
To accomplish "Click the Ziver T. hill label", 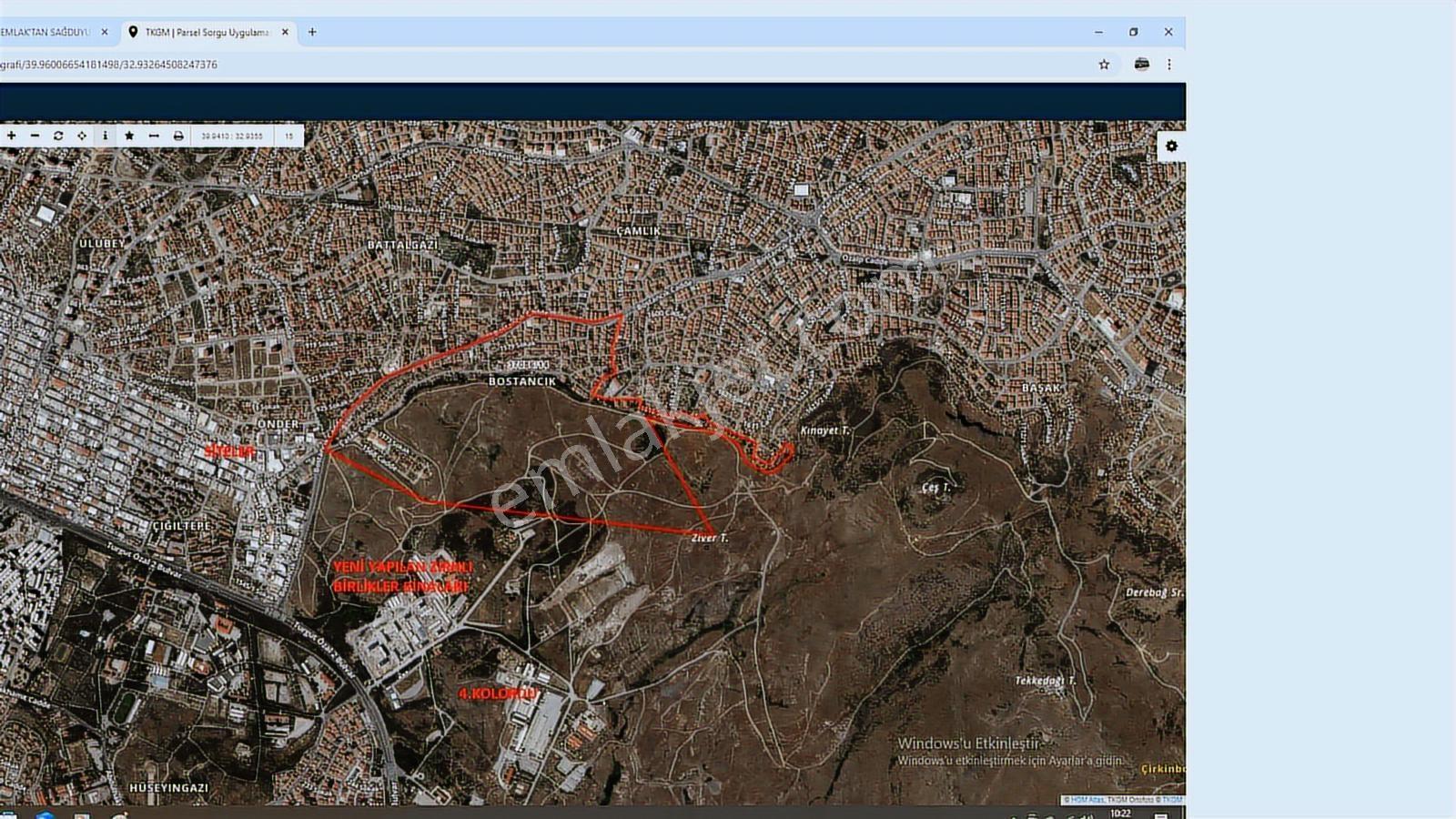I will pos(710,538).
